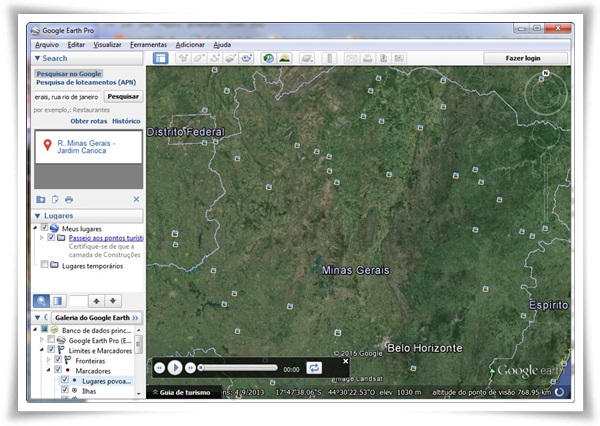
Task: Click the Pesquisar button
Action: (x=123, y=96)
